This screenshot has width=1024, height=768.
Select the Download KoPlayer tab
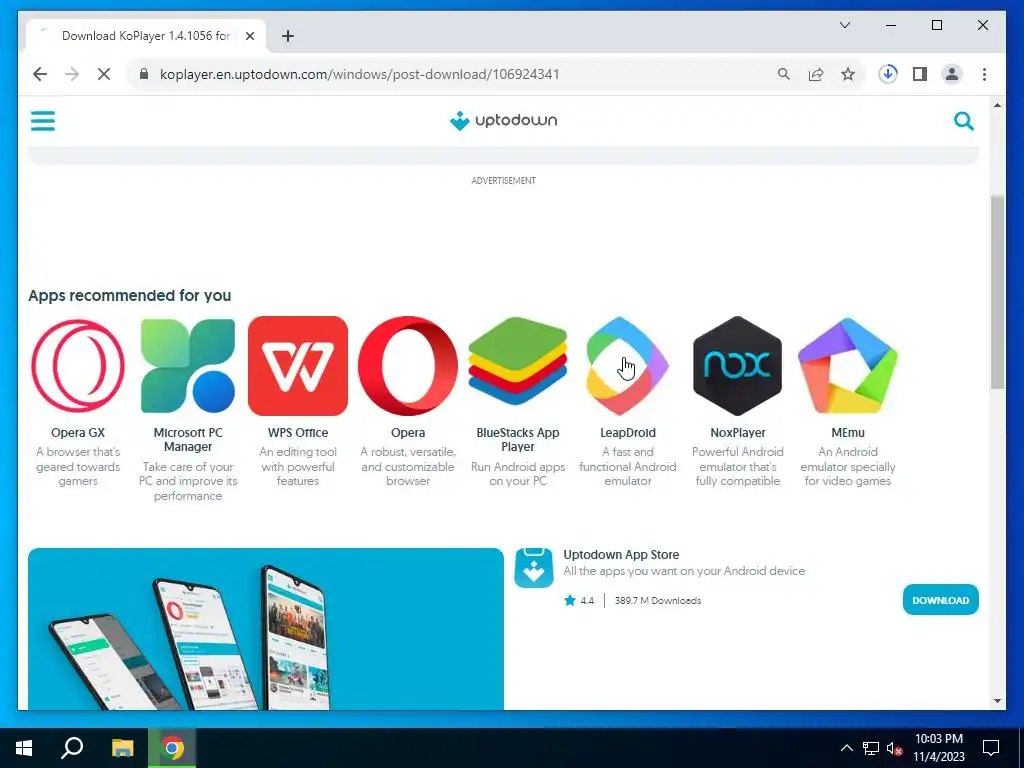pyautogui.click(x=146, y=36)
